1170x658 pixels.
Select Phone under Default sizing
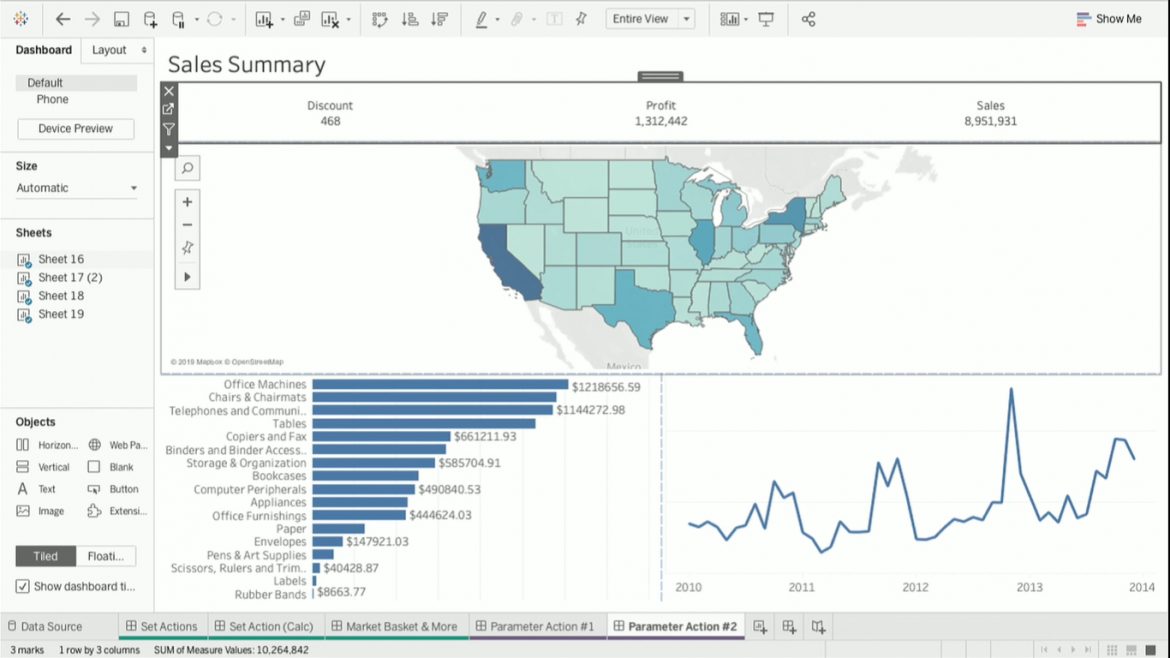pos(52,99)
